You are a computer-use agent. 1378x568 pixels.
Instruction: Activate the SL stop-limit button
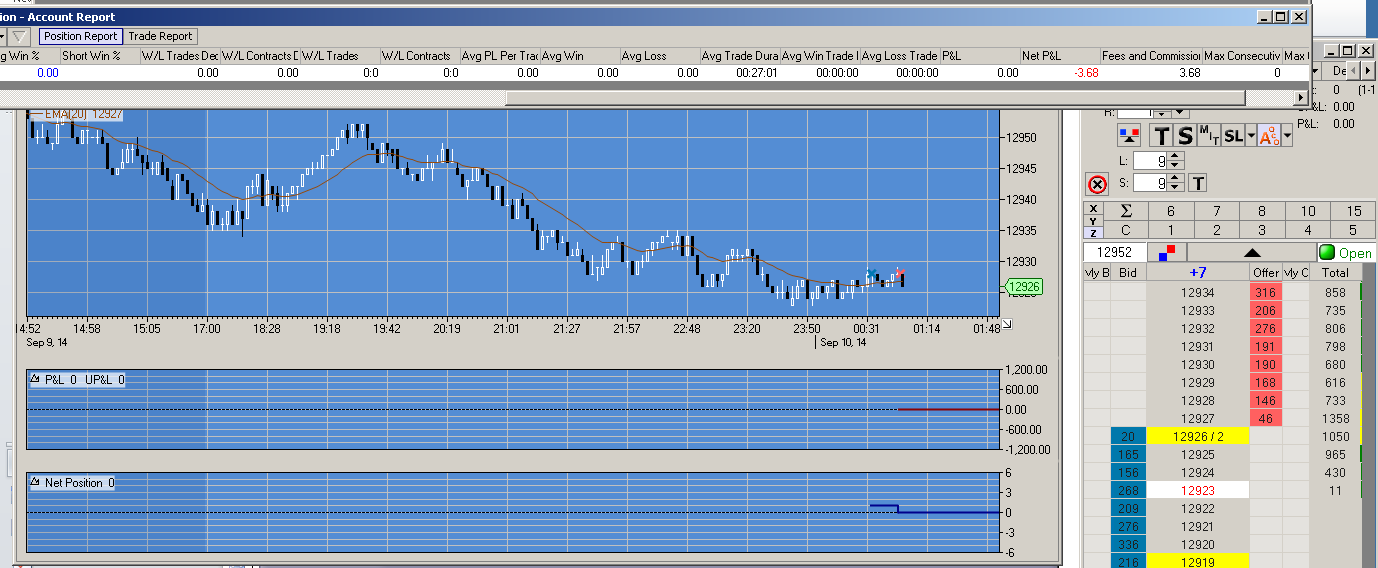click(1233, 136)
